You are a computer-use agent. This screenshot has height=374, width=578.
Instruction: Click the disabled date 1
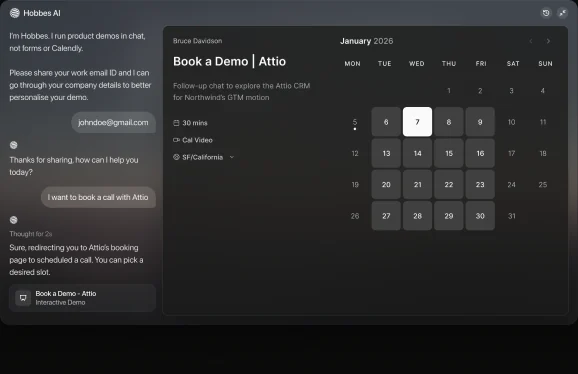click(x=449, y=91)
